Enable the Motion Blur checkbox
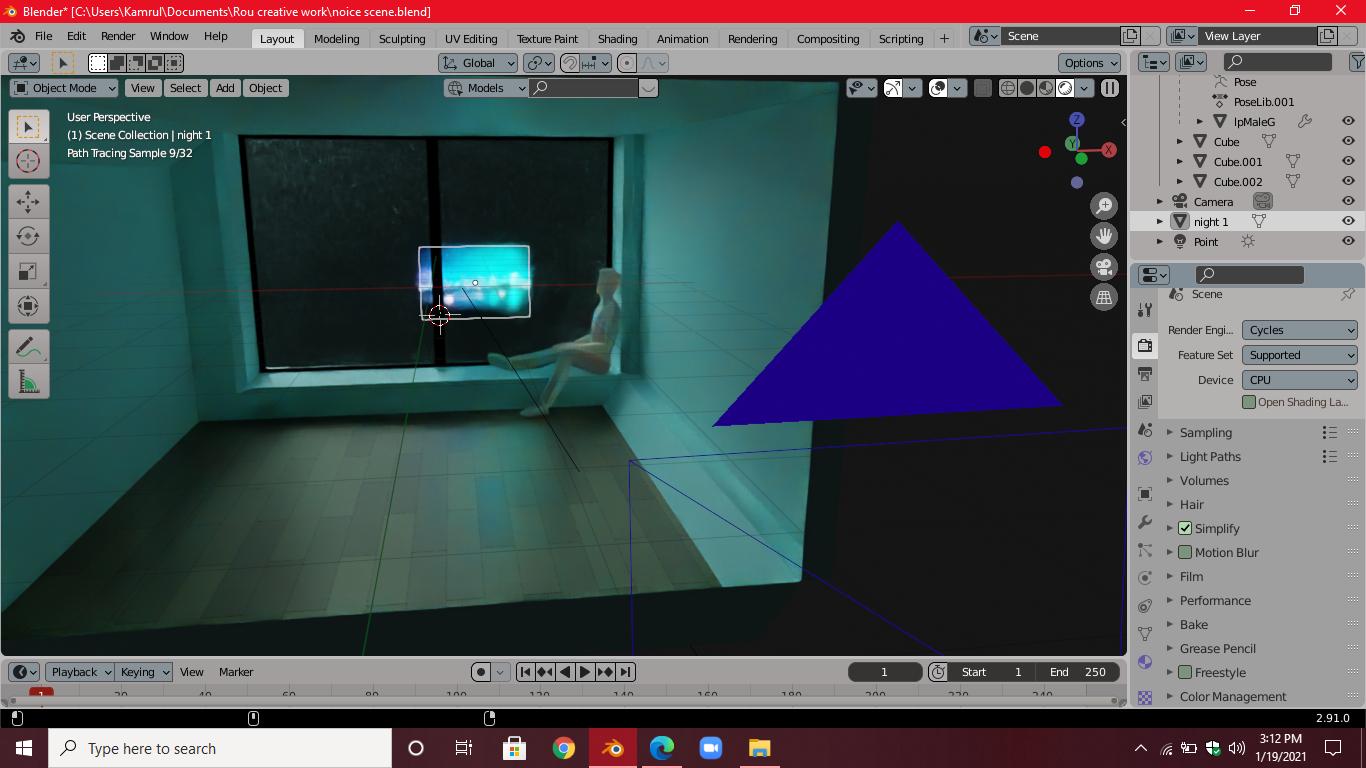The width and height of the screenshot is (1366, 768). 1185,552
